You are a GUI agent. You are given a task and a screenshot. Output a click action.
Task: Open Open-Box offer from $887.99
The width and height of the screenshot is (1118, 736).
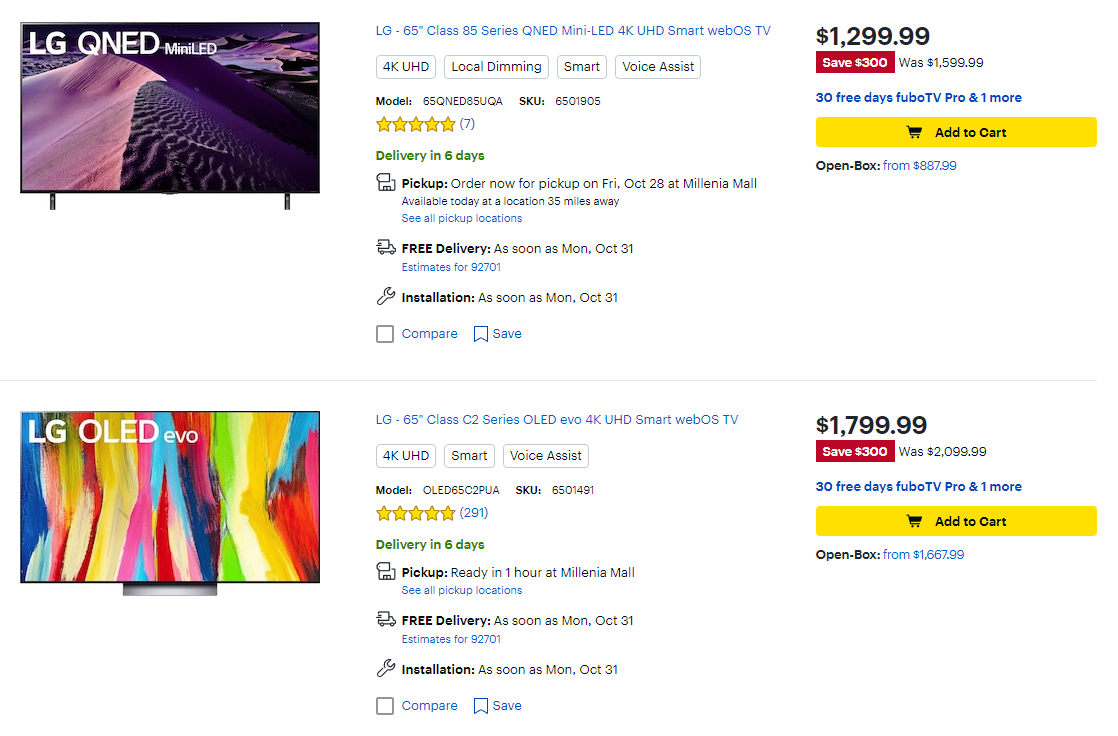point(920,166)
